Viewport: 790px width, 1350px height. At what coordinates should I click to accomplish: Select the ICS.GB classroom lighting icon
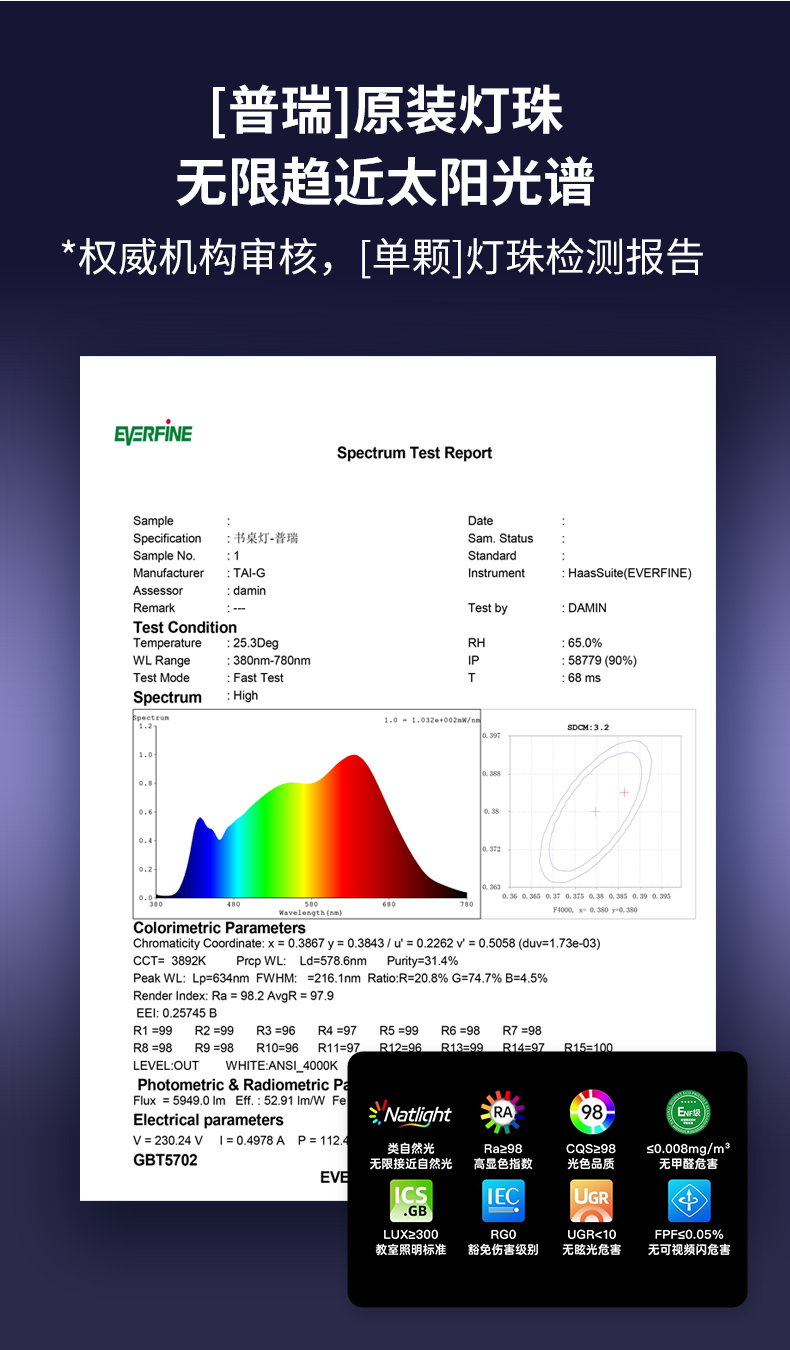(410, 1200)
